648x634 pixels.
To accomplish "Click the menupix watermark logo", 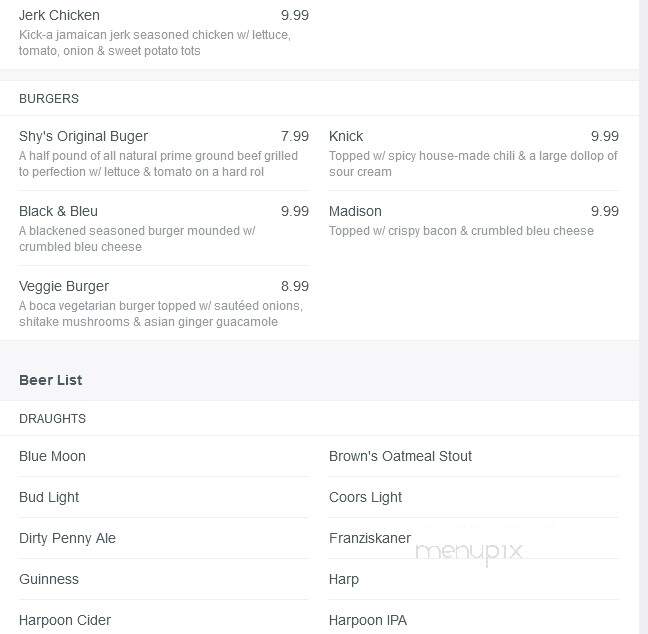I will [469, 553].
